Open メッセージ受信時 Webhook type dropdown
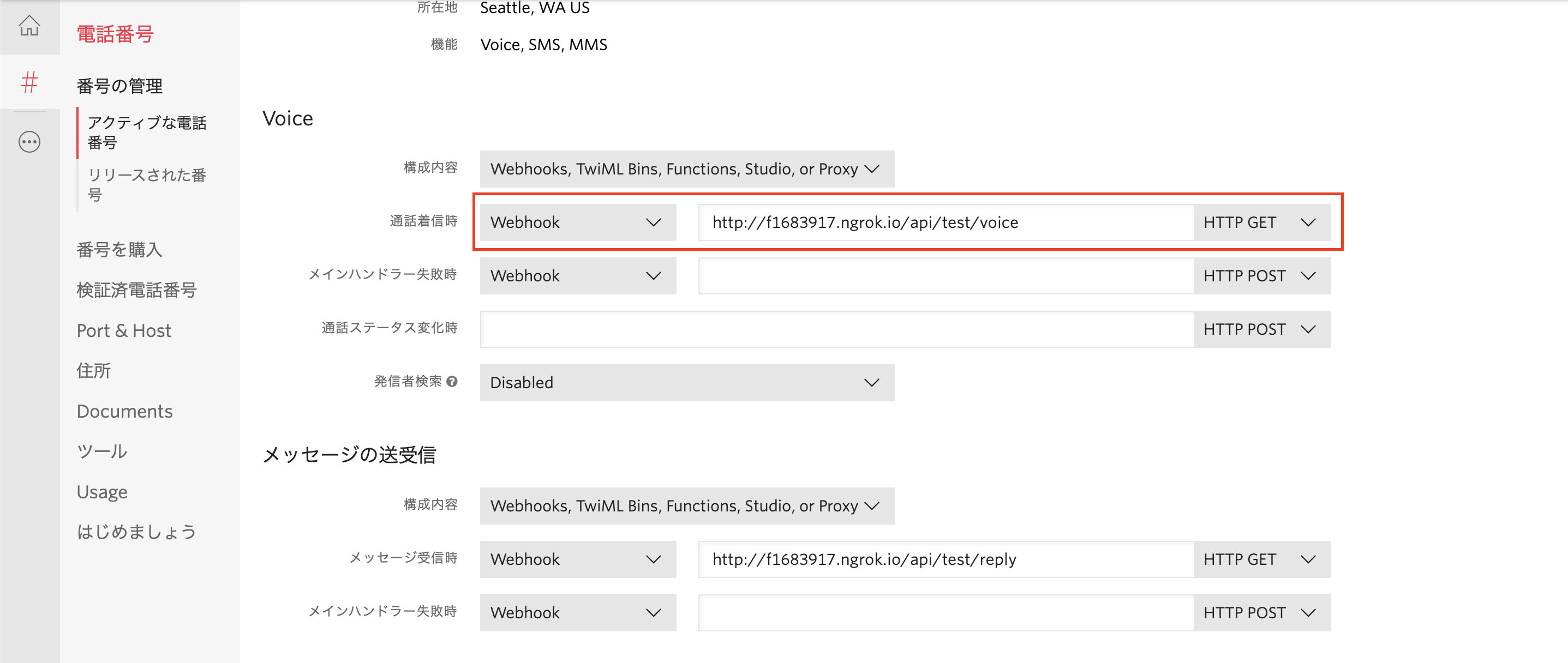Screen dimensions: 1568x663 578,559
